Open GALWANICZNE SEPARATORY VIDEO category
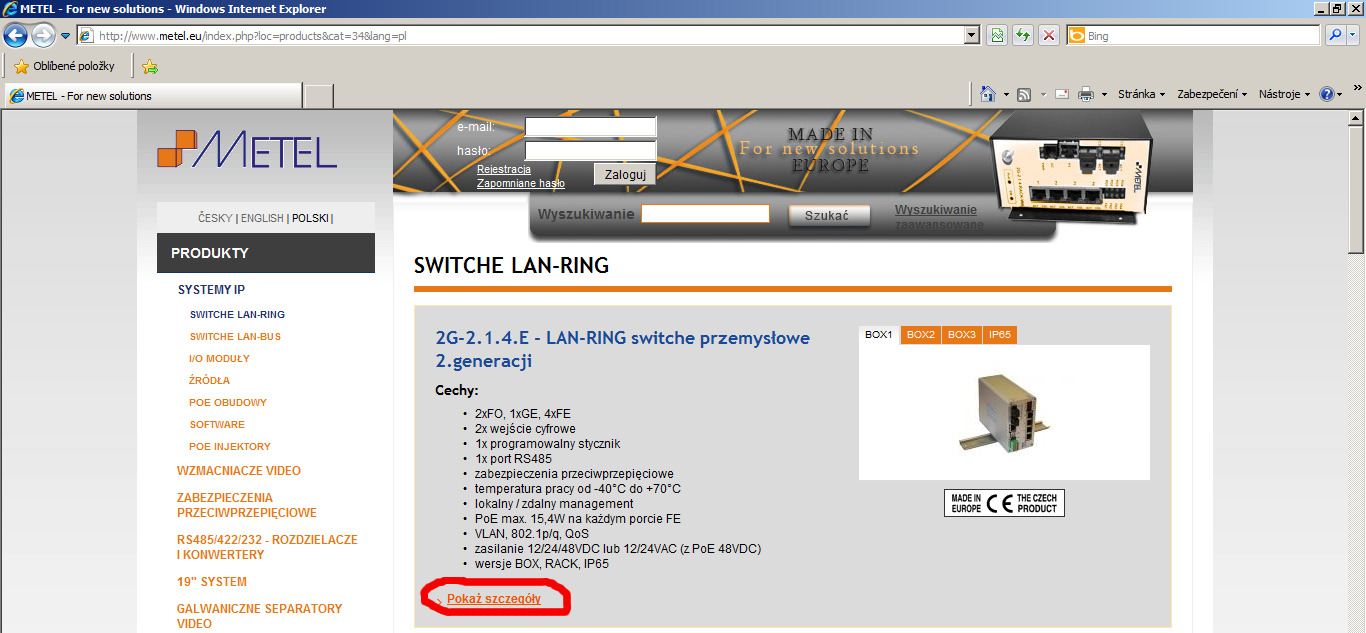Screen dimensions: 1366x633 tap(260, 616)
